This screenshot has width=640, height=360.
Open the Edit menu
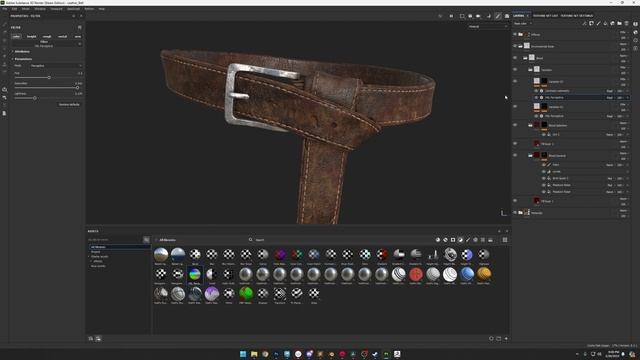[x=14, y=9]
